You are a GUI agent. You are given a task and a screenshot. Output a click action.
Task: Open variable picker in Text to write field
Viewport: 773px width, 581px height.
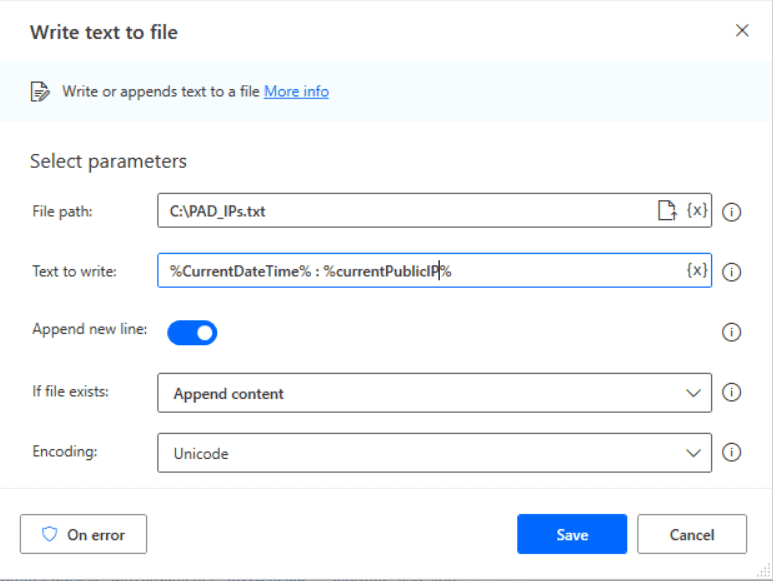[697, 270]
